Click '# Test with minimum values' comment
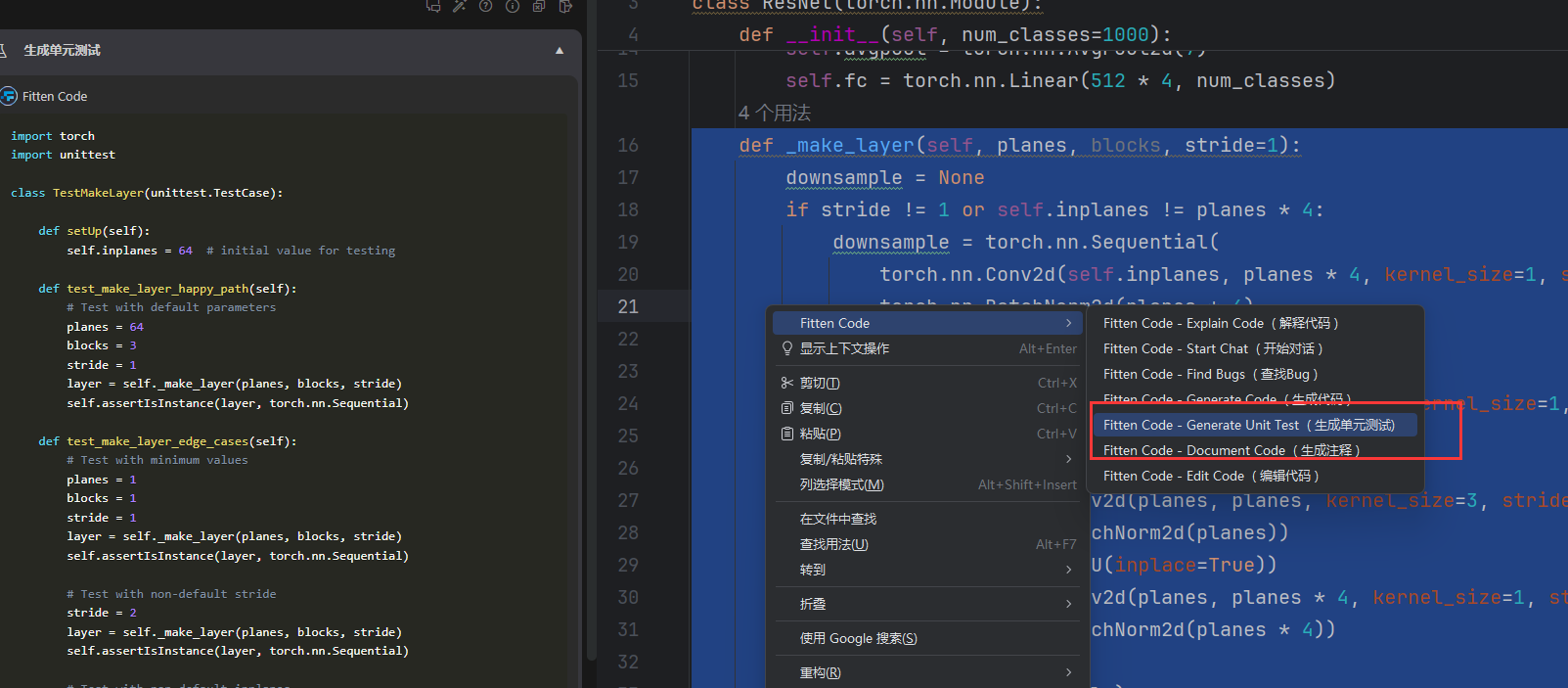This screenshot has width=1568, height=688. pos(157,460)
